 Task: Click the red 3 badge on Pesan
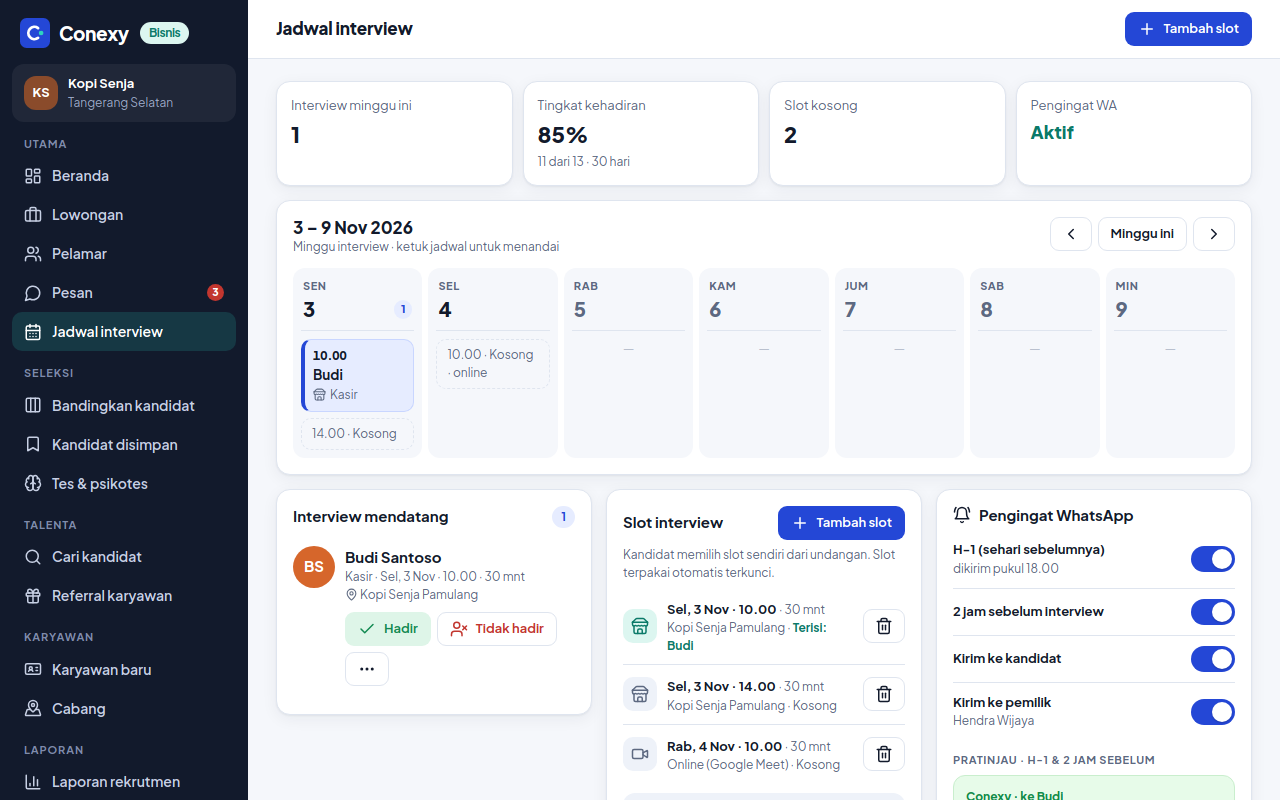pos(215,293)
